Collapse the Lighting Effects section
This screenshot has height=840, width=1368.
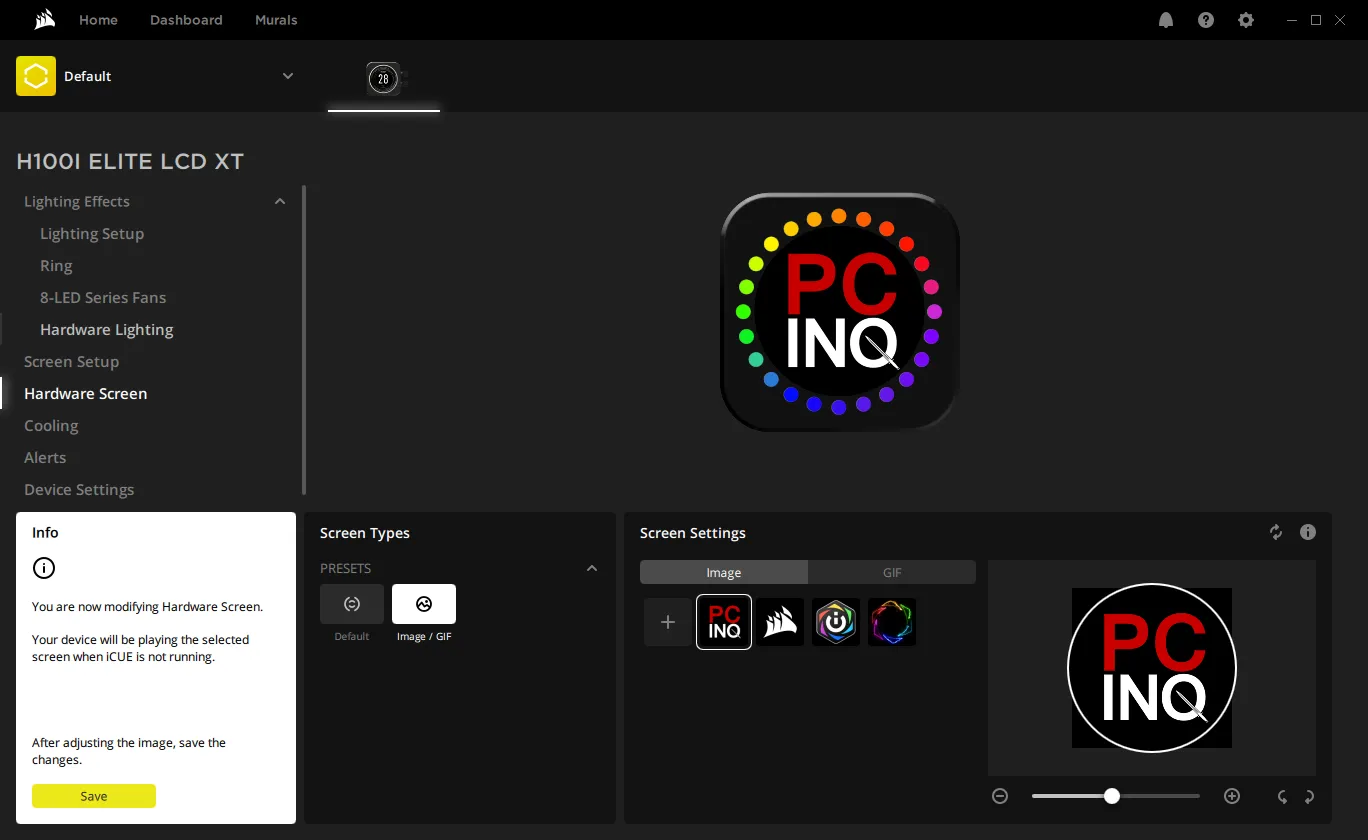(280, 201)
